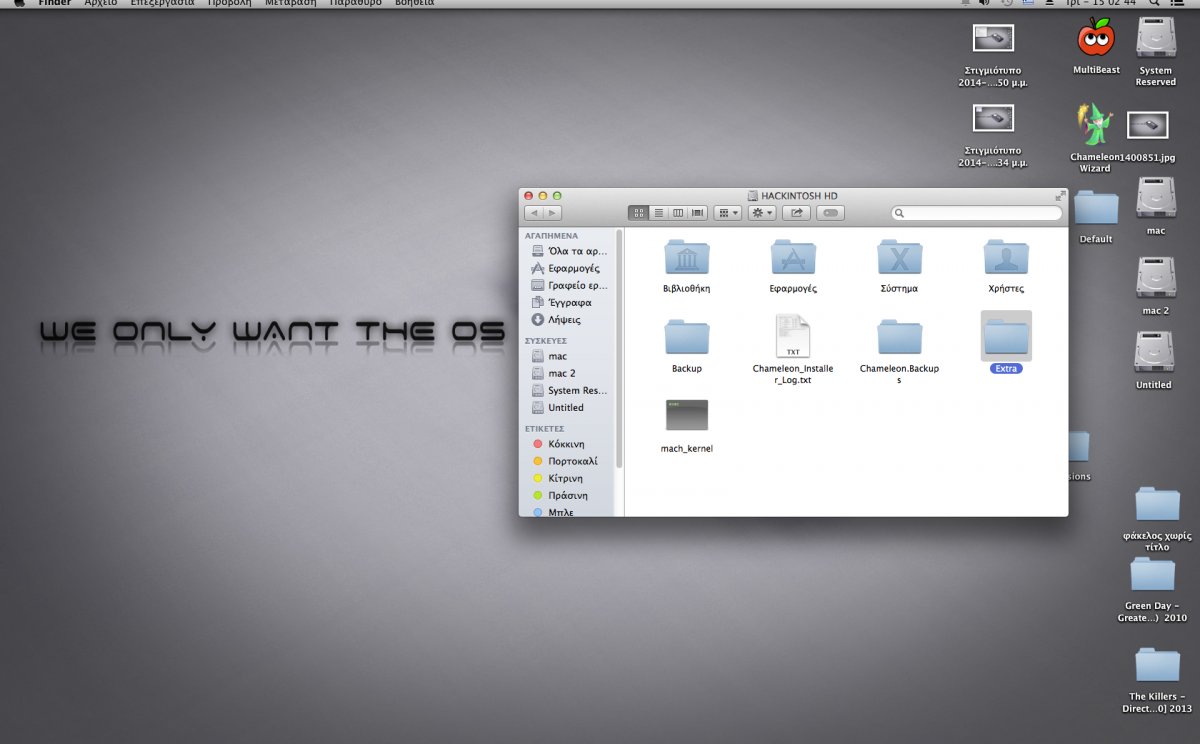Open the Προβολή menu
This screenshot has width=1200, height=744.
[229, 4]
